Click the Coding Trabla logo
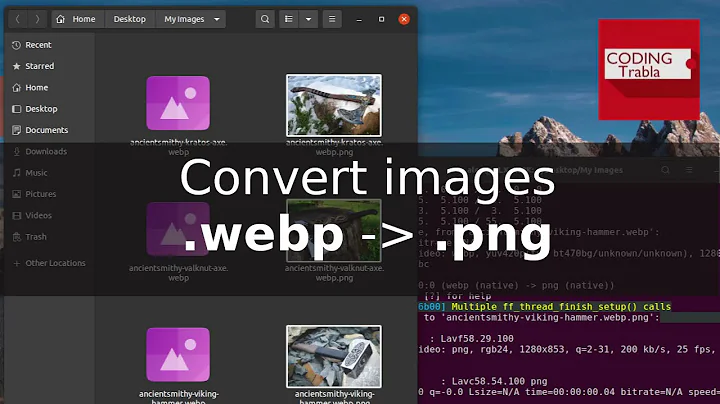The height and width of the screenshot is (404, 720). (x=649, y=69)
